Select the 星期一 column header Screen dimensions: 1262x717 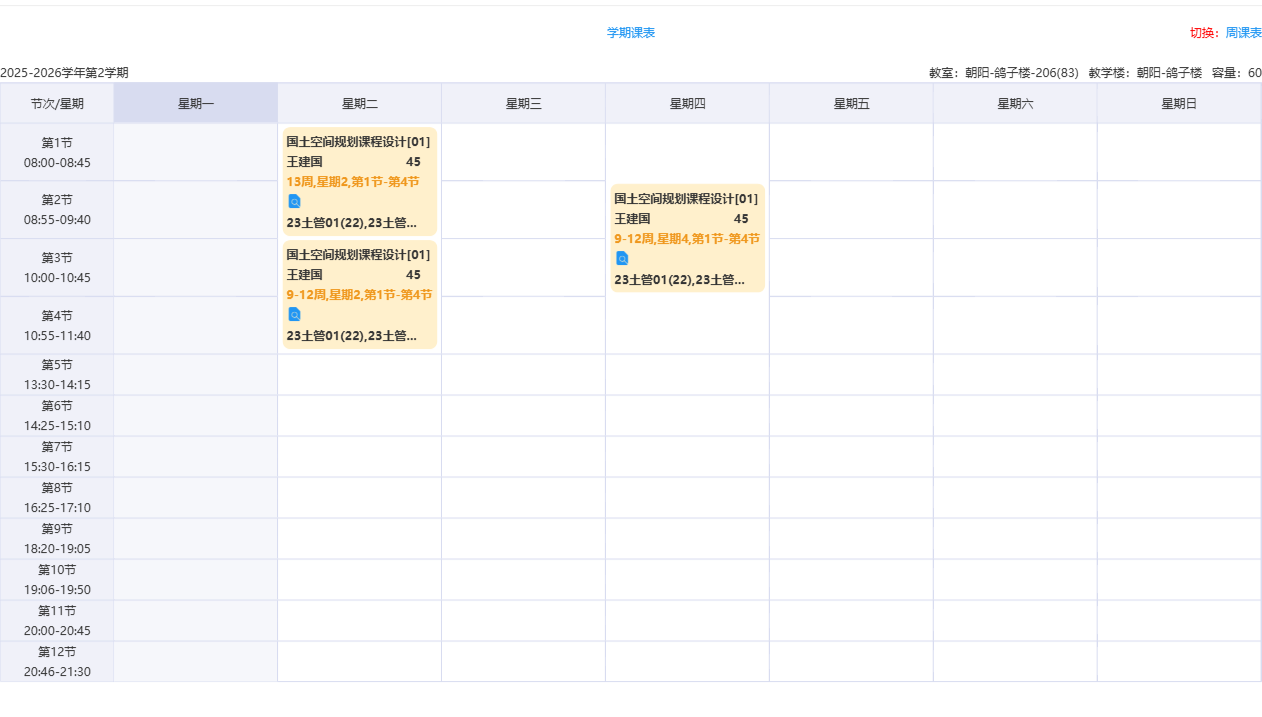click(x=196, y=104)
